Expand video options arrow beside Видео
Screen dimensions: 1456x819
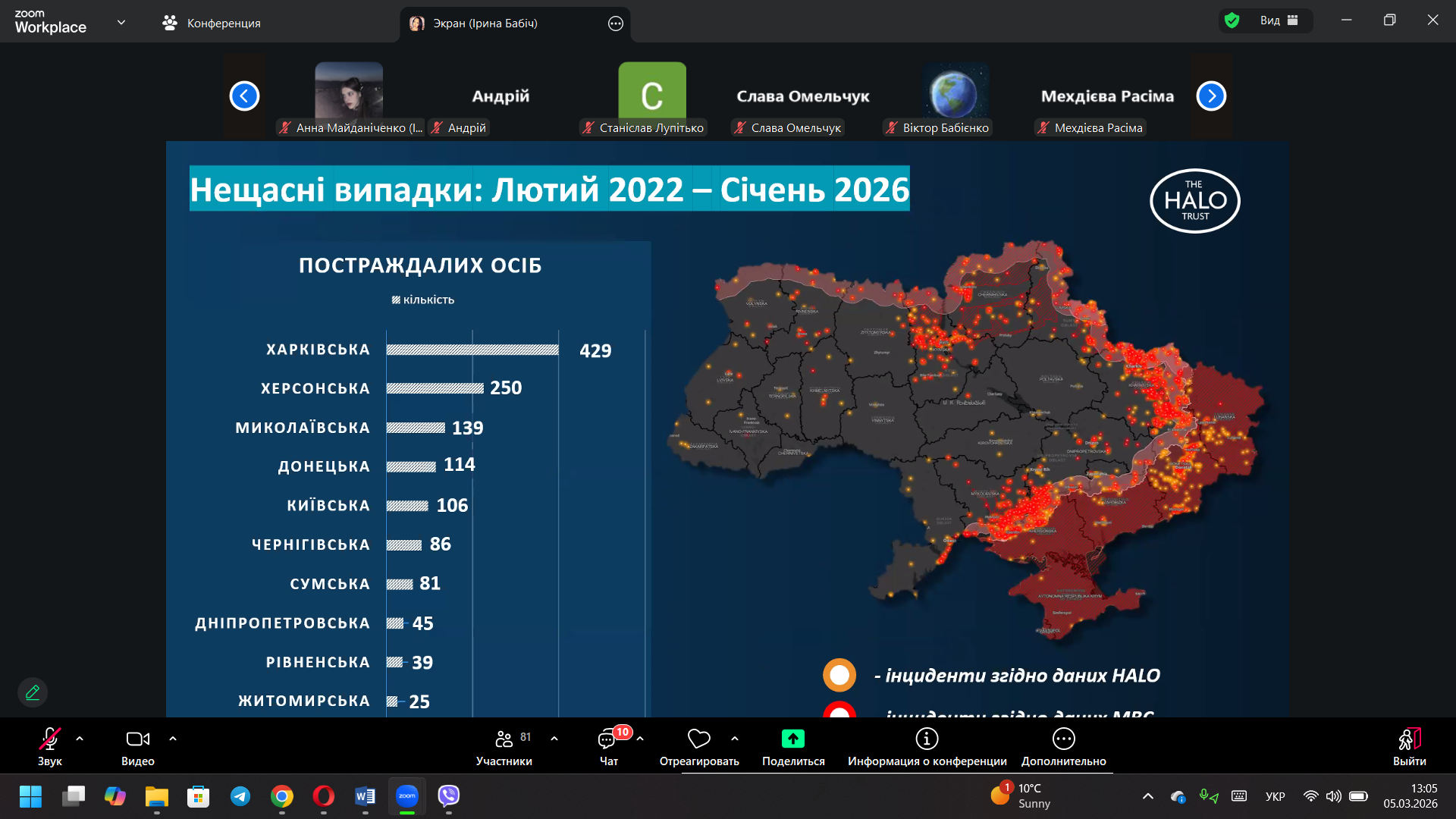(x=173, y=739)
